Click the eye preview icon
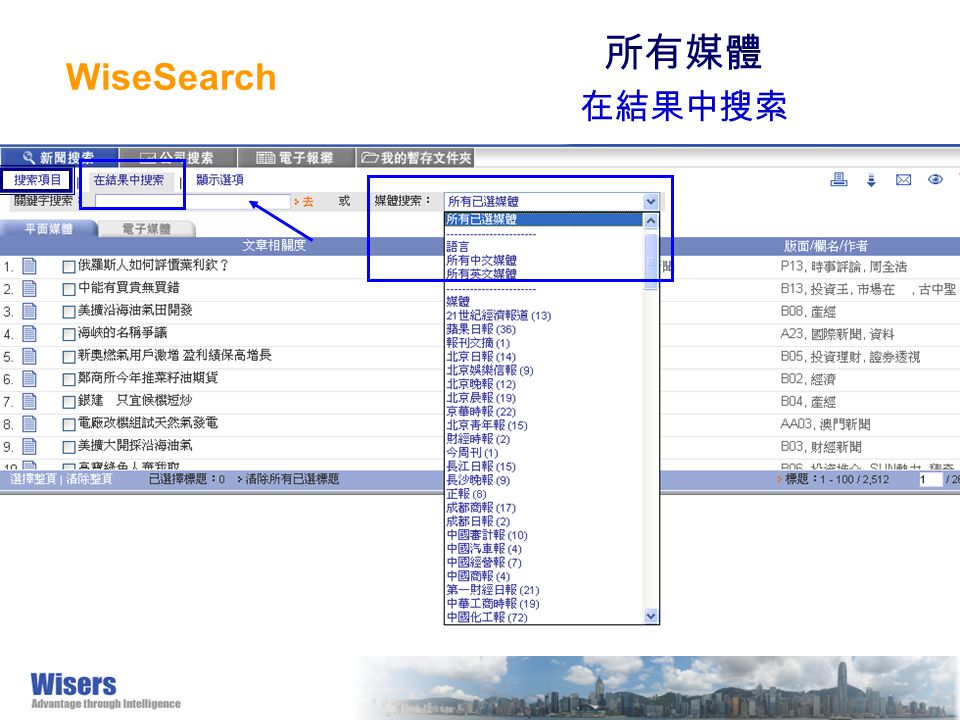This screenshot has height=720, width=960. click(935, 179)
